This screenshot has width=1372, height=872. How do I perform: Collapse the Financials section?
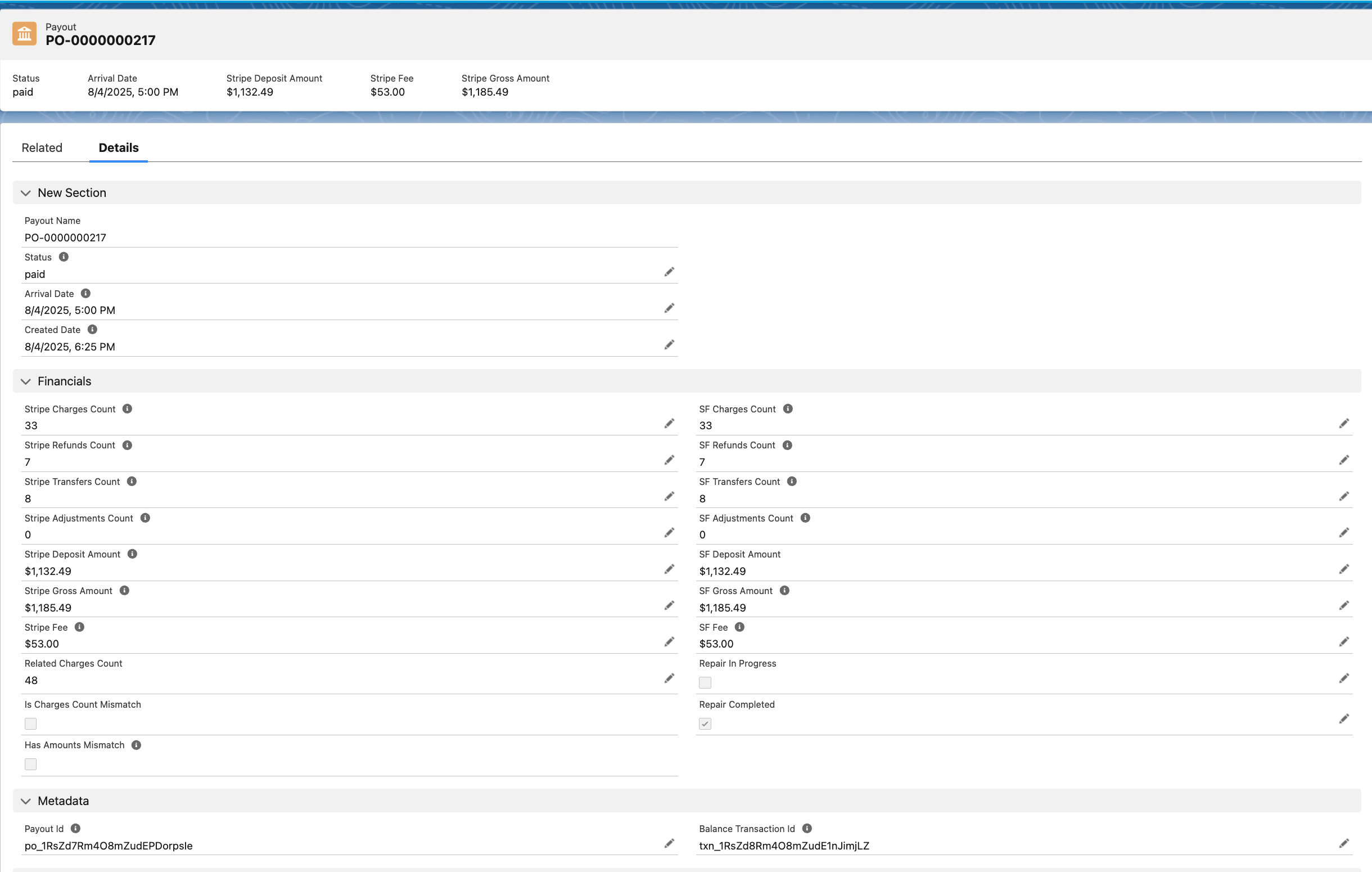coord(26,381)
